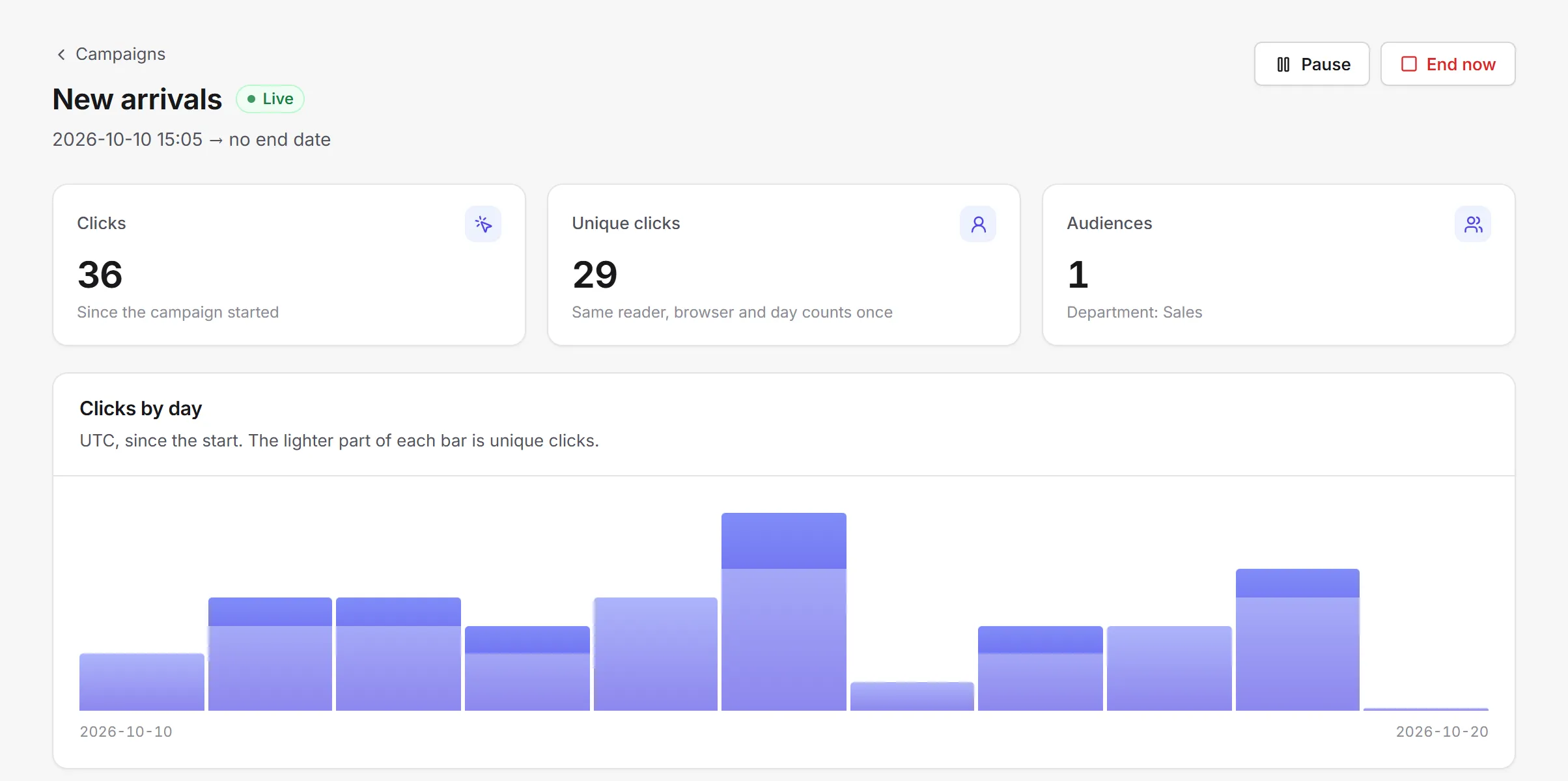Click the Live status badge
Screen dimensions: 1568x781
coord(270,99)
